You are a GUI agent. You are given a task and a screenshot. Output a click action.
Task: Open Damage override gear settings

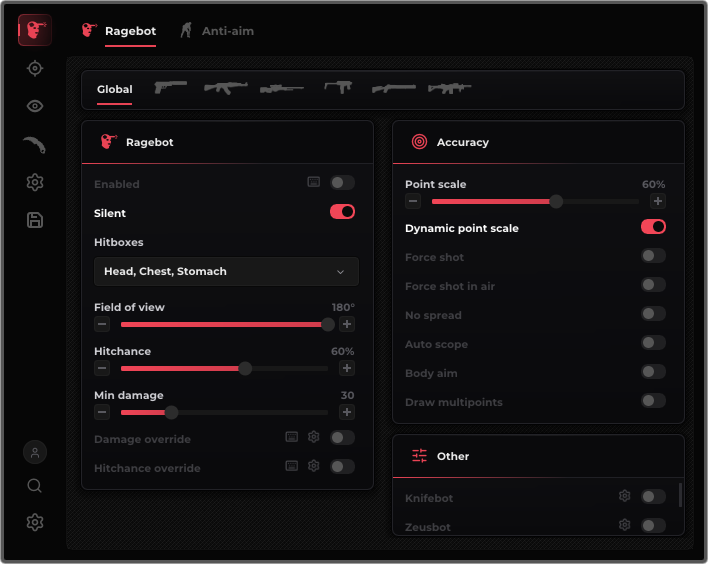point(314,437)
